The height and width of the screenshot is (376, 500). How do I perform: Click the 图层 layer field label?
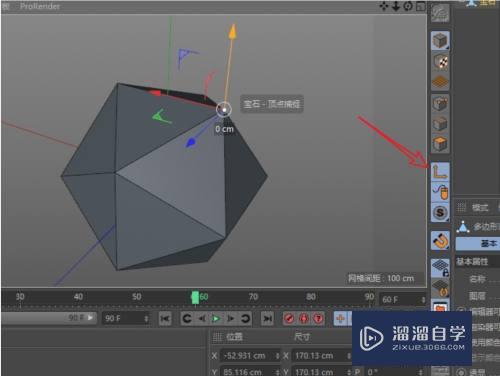click(477, 296)
